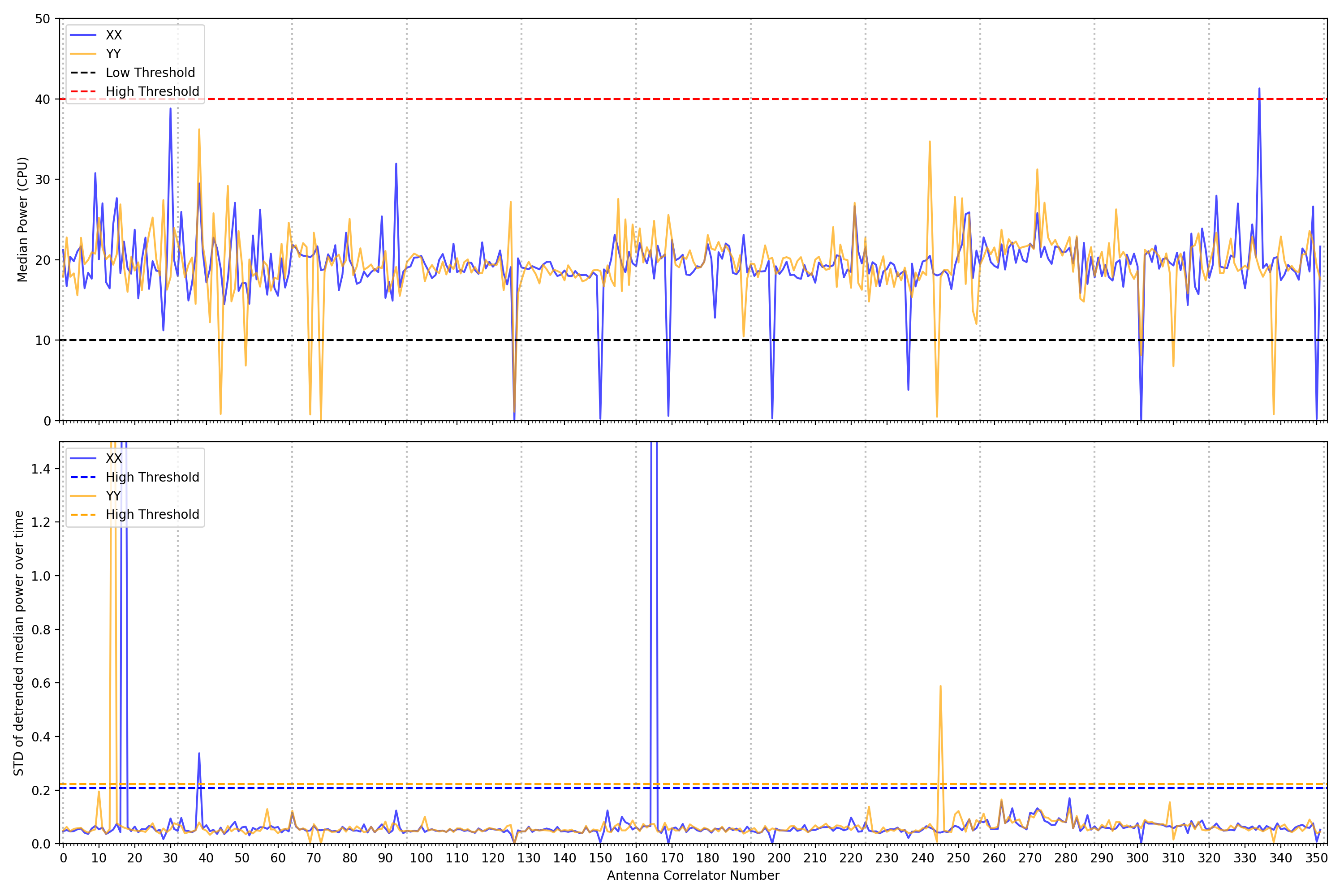Click the XX legend entry in the bottom plot

113,458
